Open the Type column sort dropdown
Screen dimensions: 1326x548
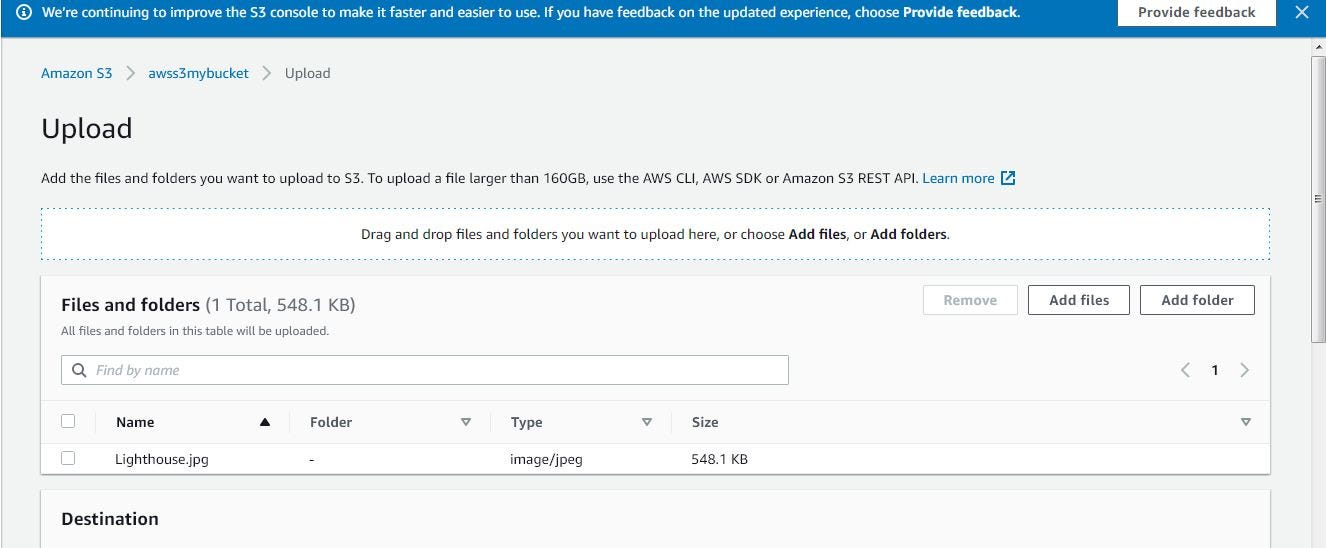(x=646, y=422)
